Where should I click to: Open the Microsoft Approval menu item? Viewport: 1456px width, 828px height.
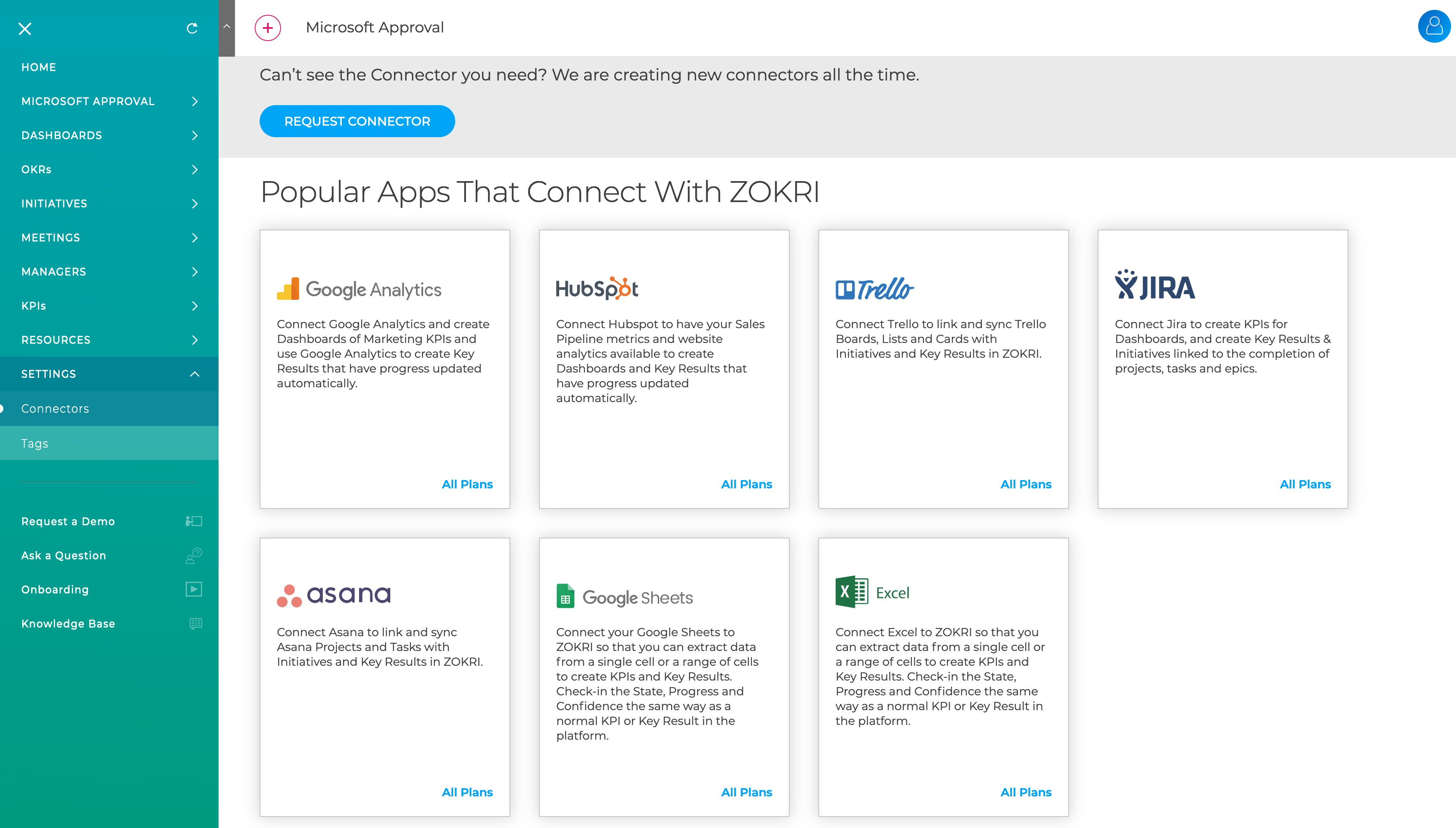[109, 101]
